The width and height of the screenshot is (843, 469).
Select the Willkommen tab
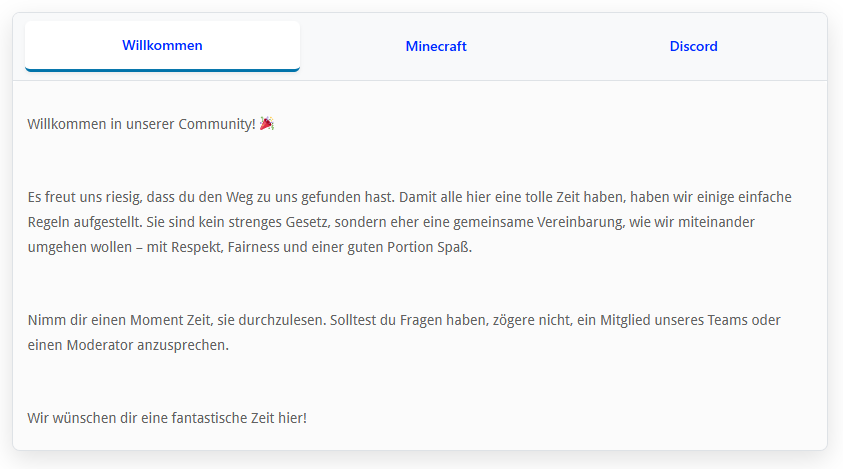click(162, 45)
